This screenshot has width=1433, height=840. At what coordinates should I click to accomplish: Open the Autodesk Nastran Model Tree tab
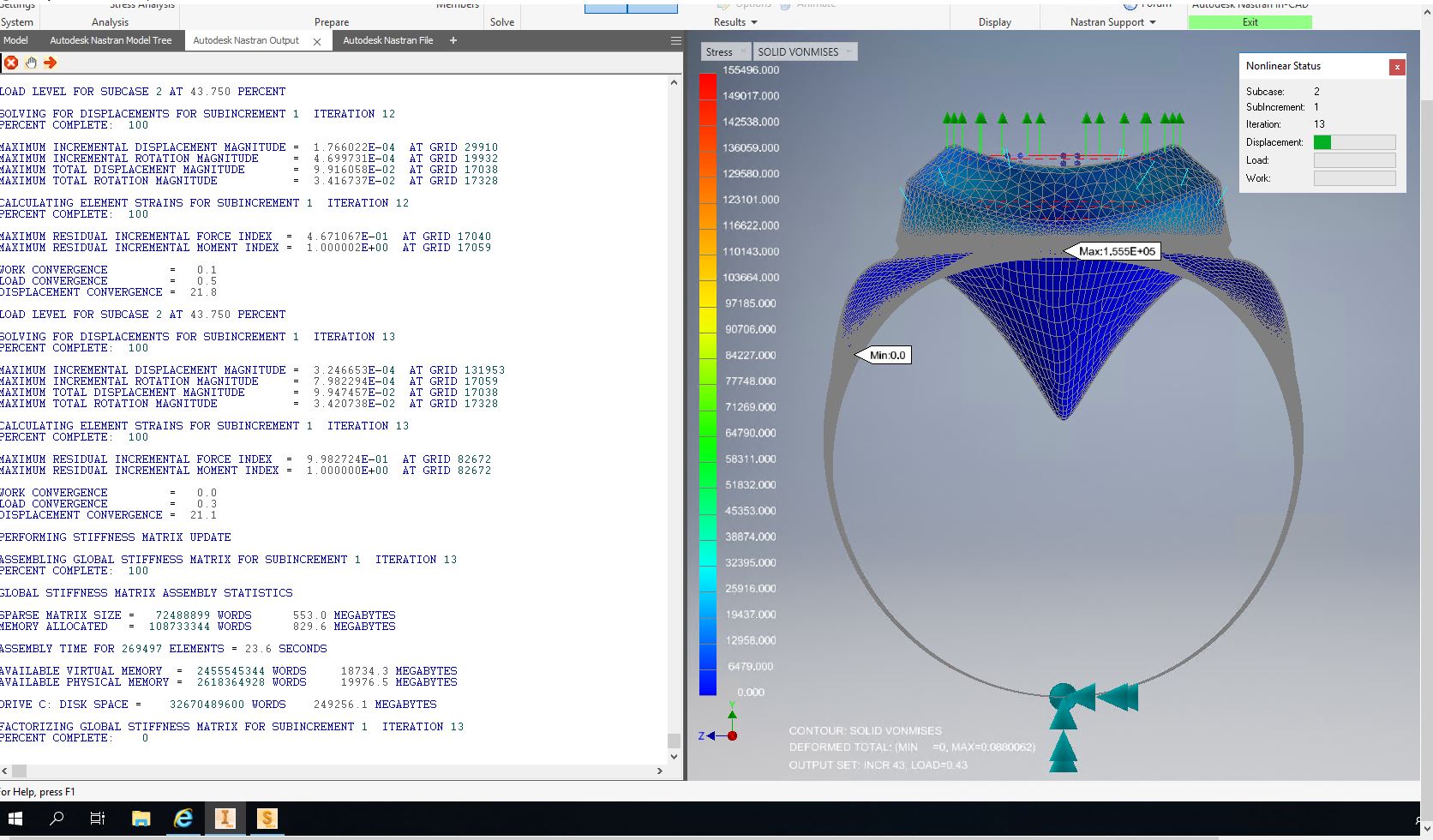point(111,40)
